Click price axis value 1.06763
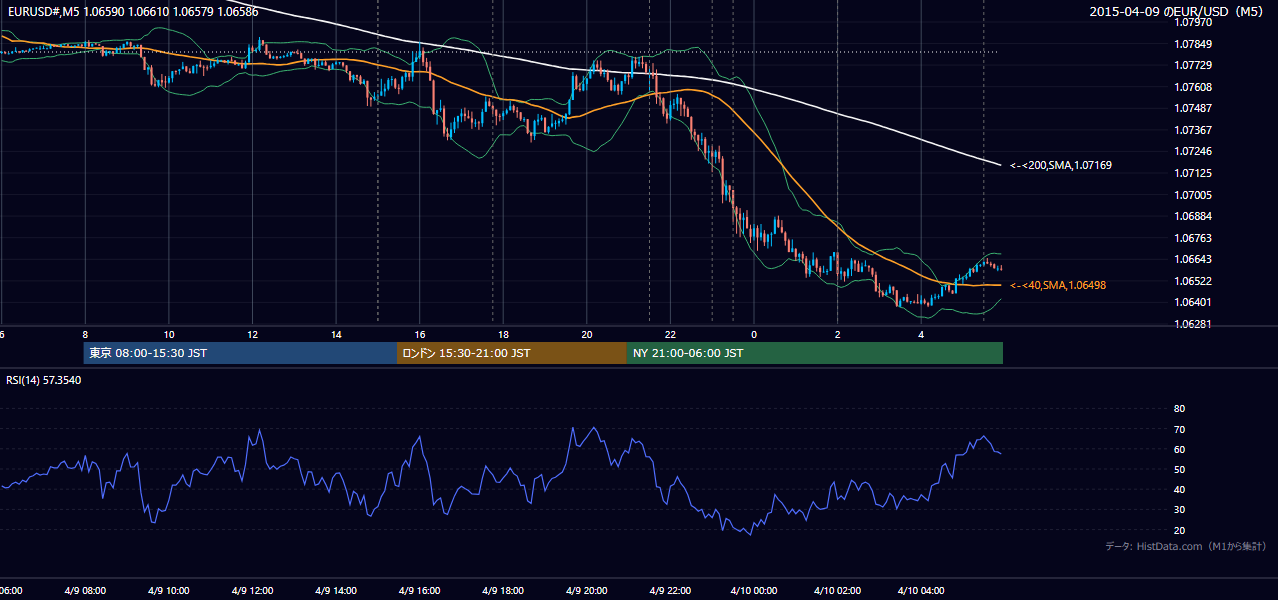 coord(1195,238)
